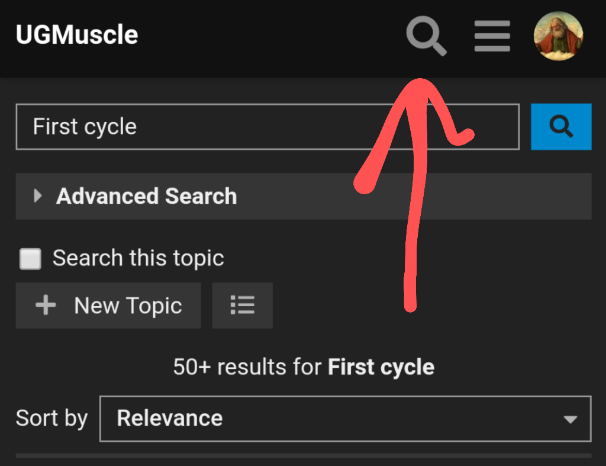Open the Relevance sort dropdown

345,418
